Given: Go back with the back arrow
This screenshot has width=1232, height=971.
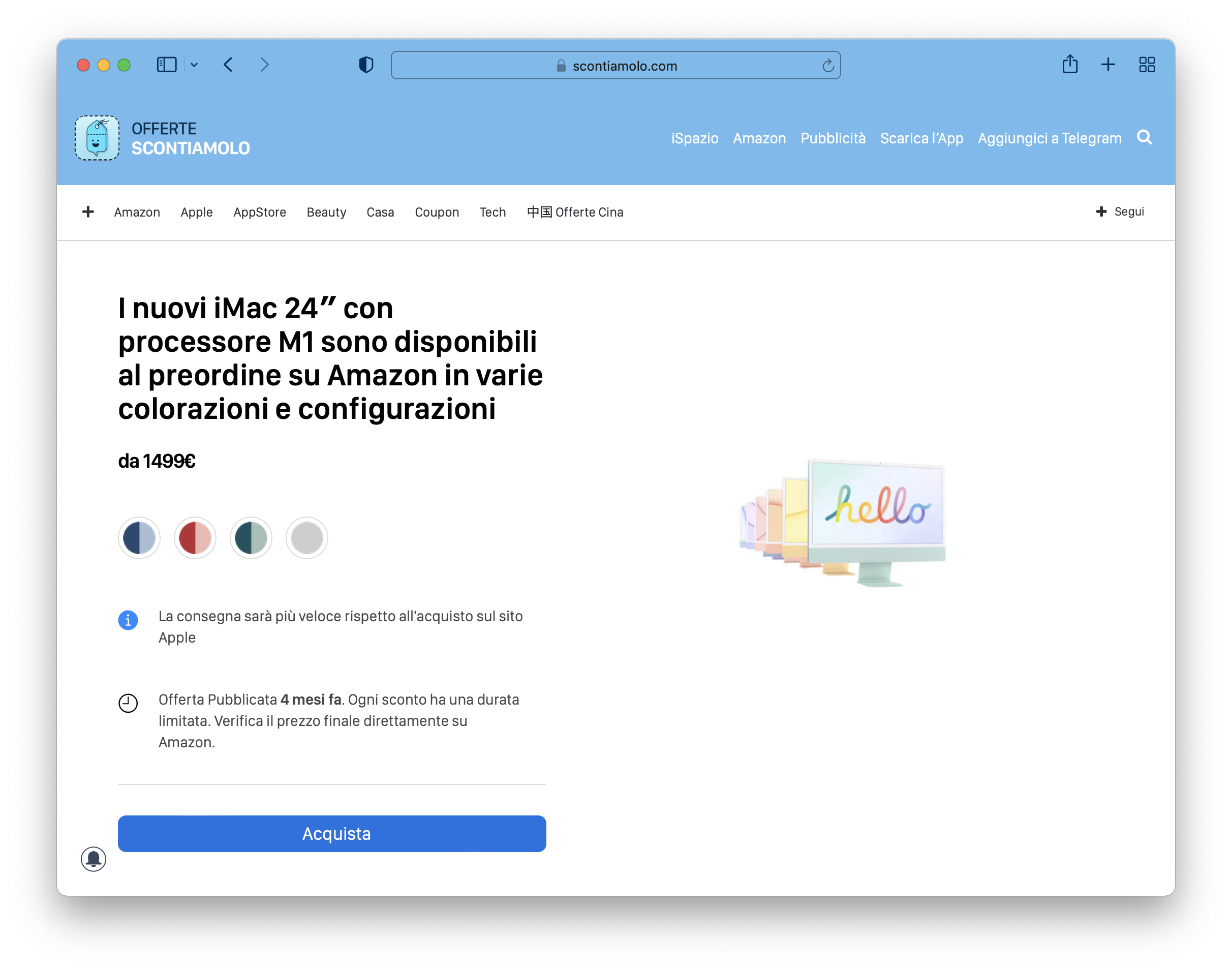Looking at the screenshot, I should (x=228, y=65).
